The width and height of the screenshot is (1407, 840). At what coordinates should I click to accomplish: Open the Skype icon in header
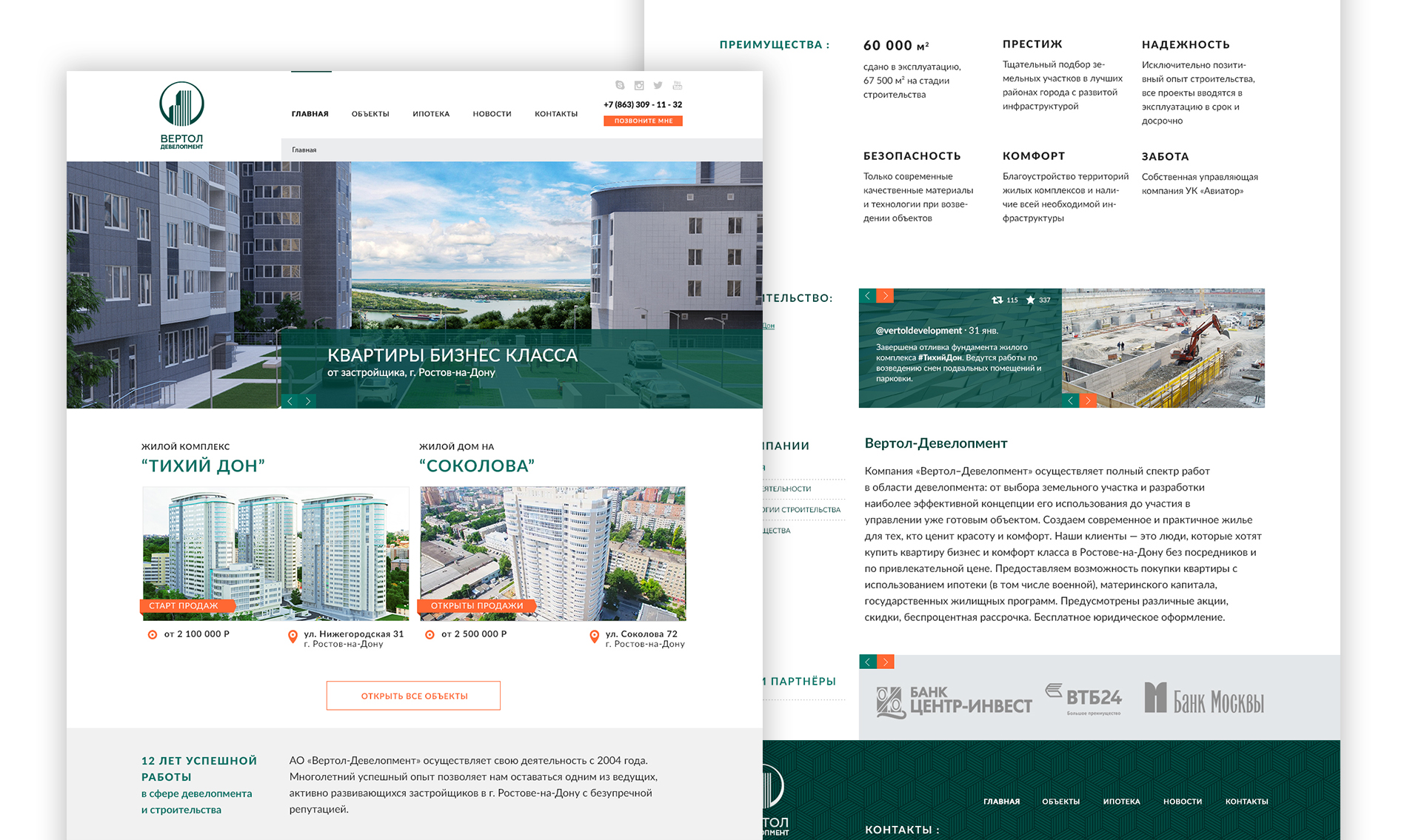coord(620,85)
